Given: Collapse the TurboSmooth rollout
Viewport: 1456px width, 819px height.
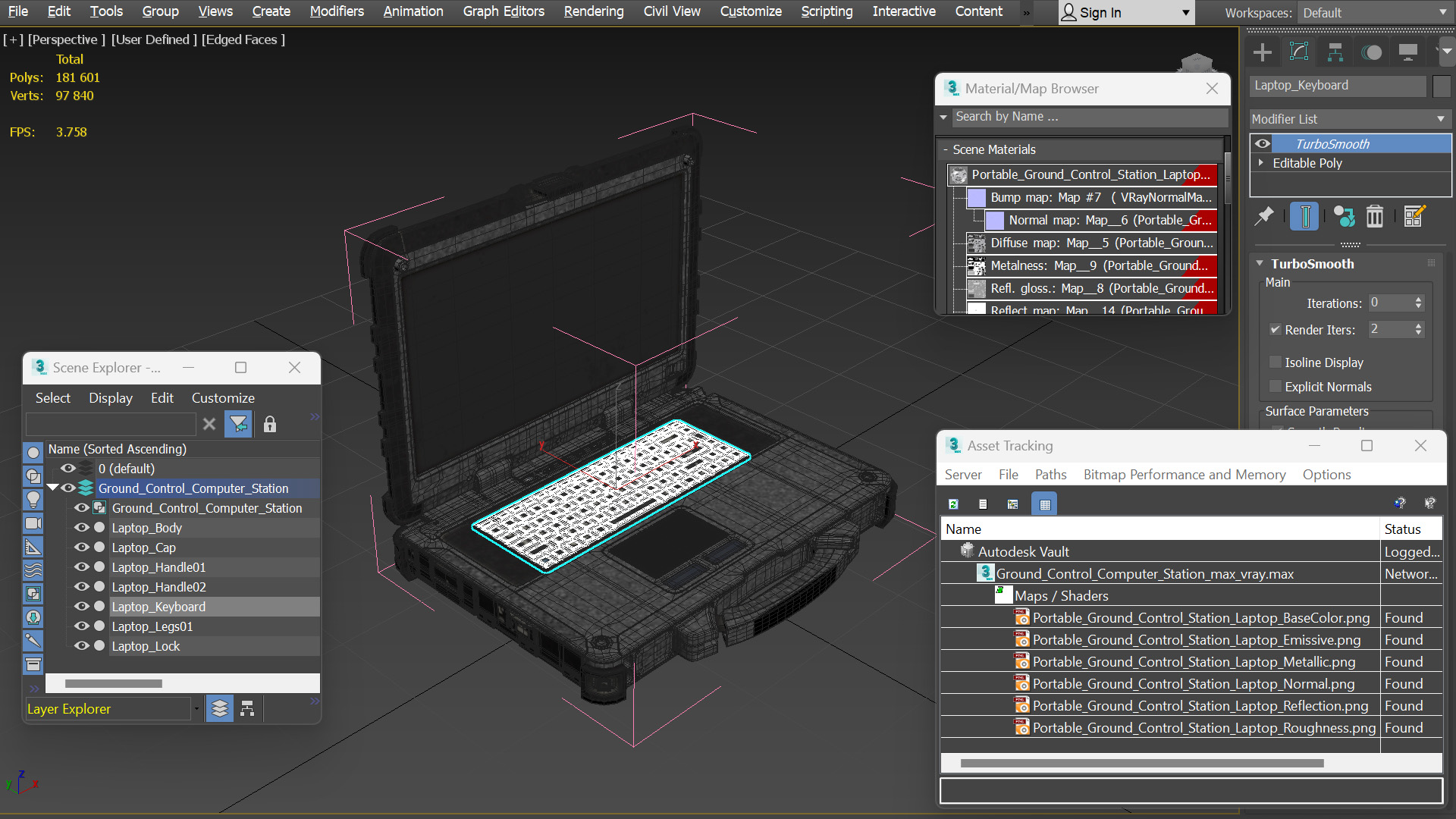Looking at the screenshot, I should tap(1260, 264).
